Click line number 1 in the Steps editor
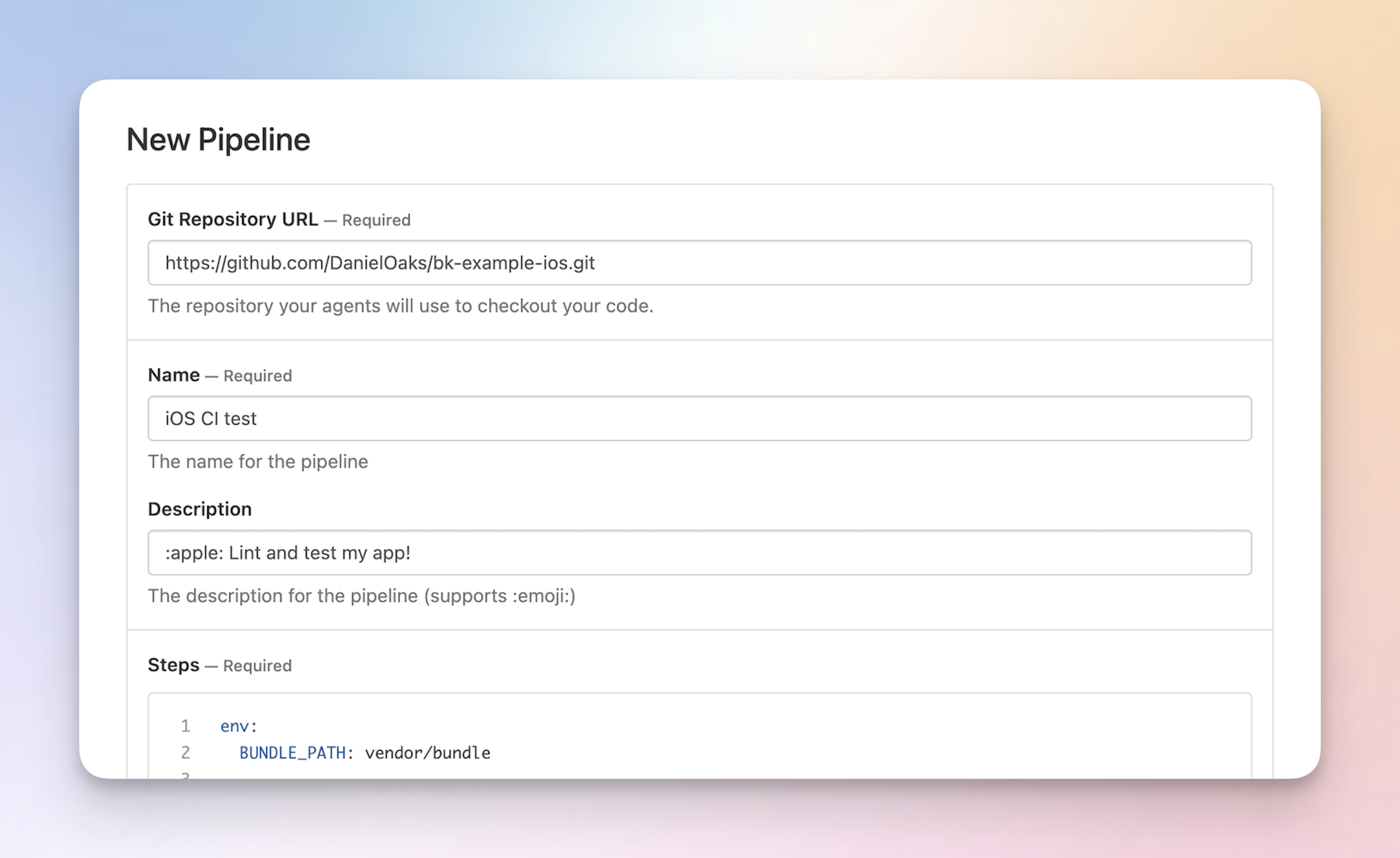This screenshot has height=858, width=1400. pos(185,726)
